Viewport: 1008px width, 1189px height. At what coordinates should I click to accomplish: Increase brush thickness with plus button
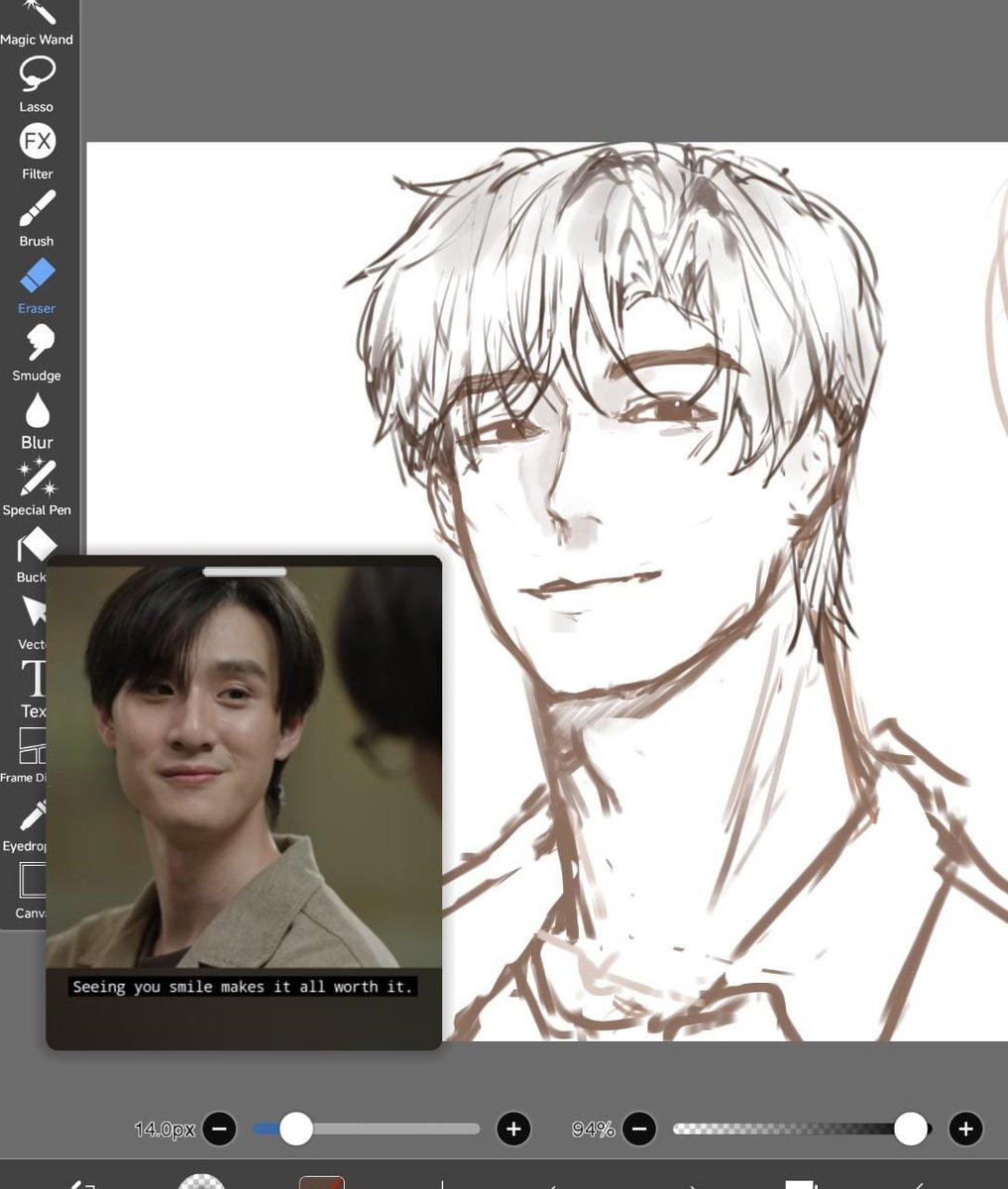pyautogui.click(x=513, y=1129)
